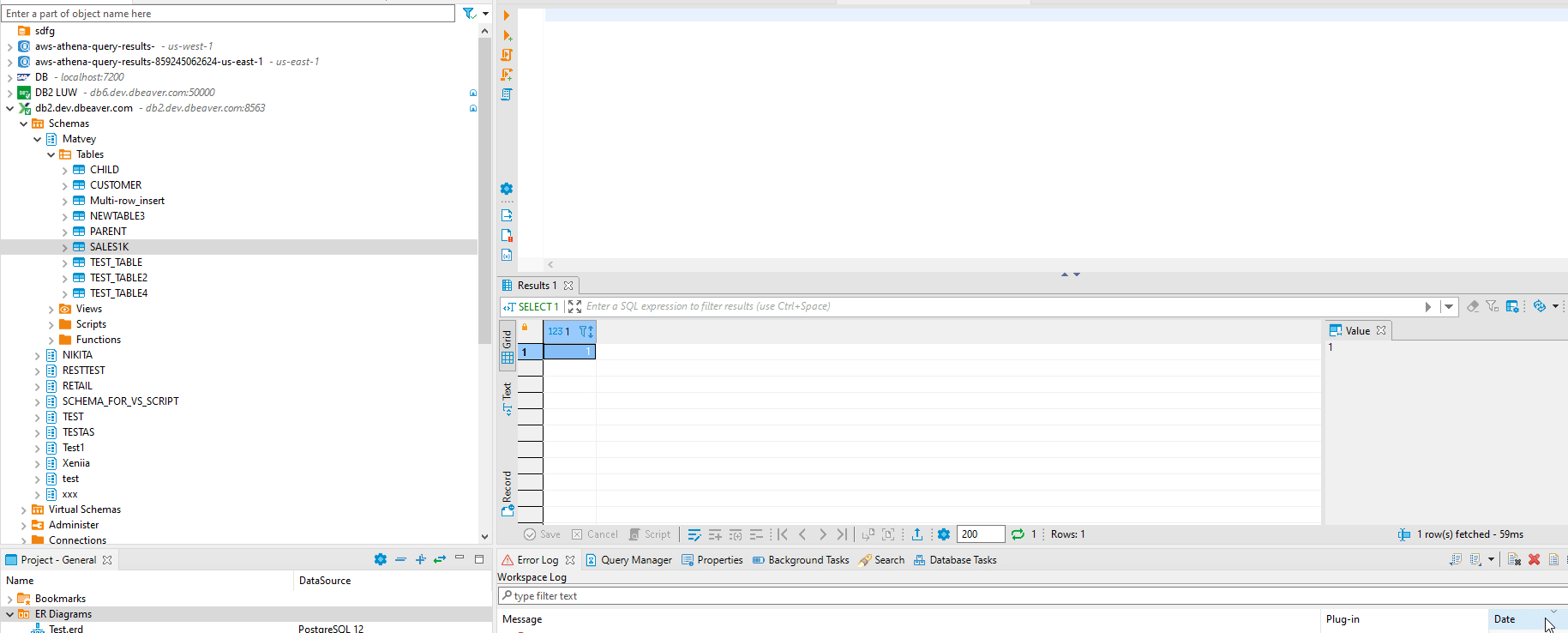The image size is (1568, 633).
Task: Open SQL editor settings gear in side toolbar
Action: (x=507, y=189)
